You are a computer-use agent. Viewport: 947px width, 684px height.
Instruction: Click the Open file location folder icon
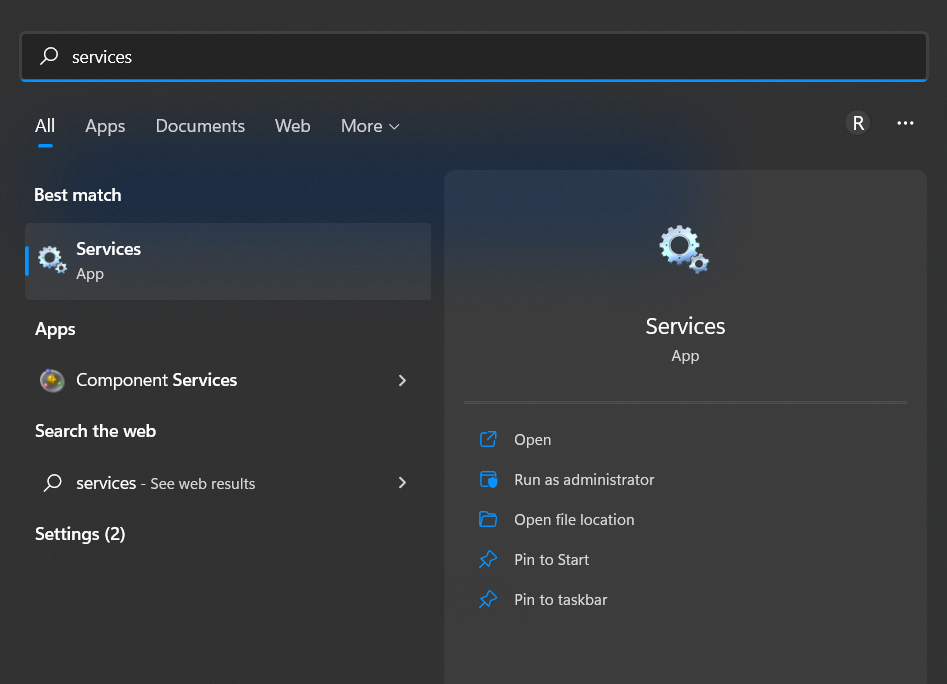click(488, 519)
